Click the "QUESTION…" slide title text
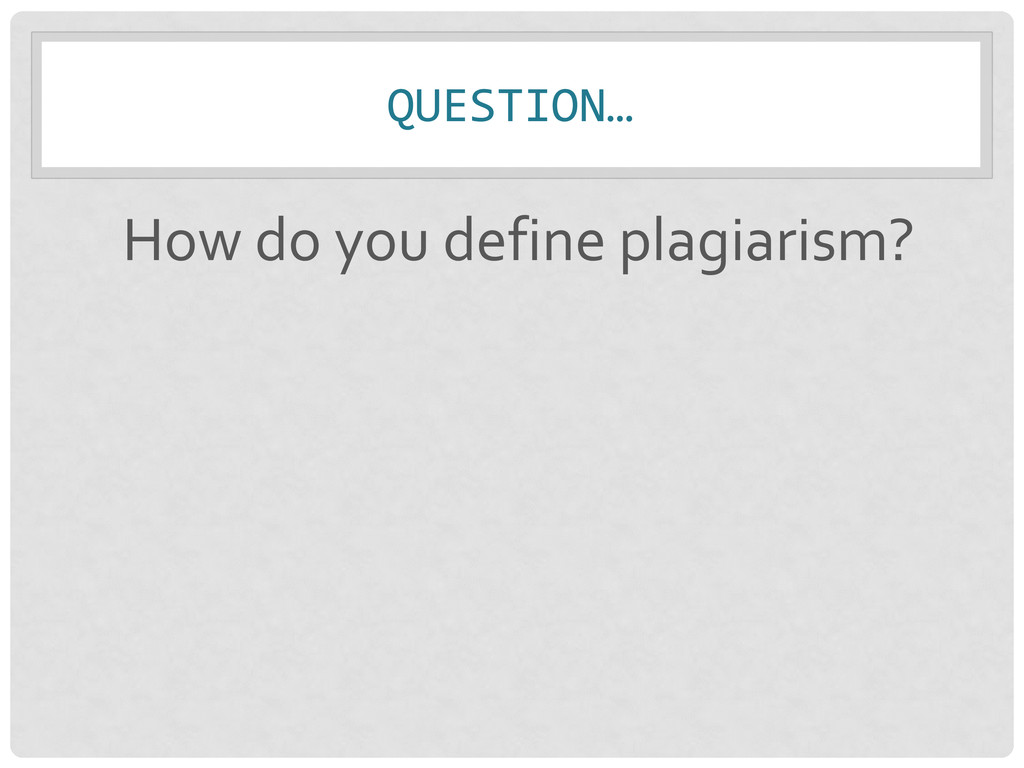 [510, 105]
